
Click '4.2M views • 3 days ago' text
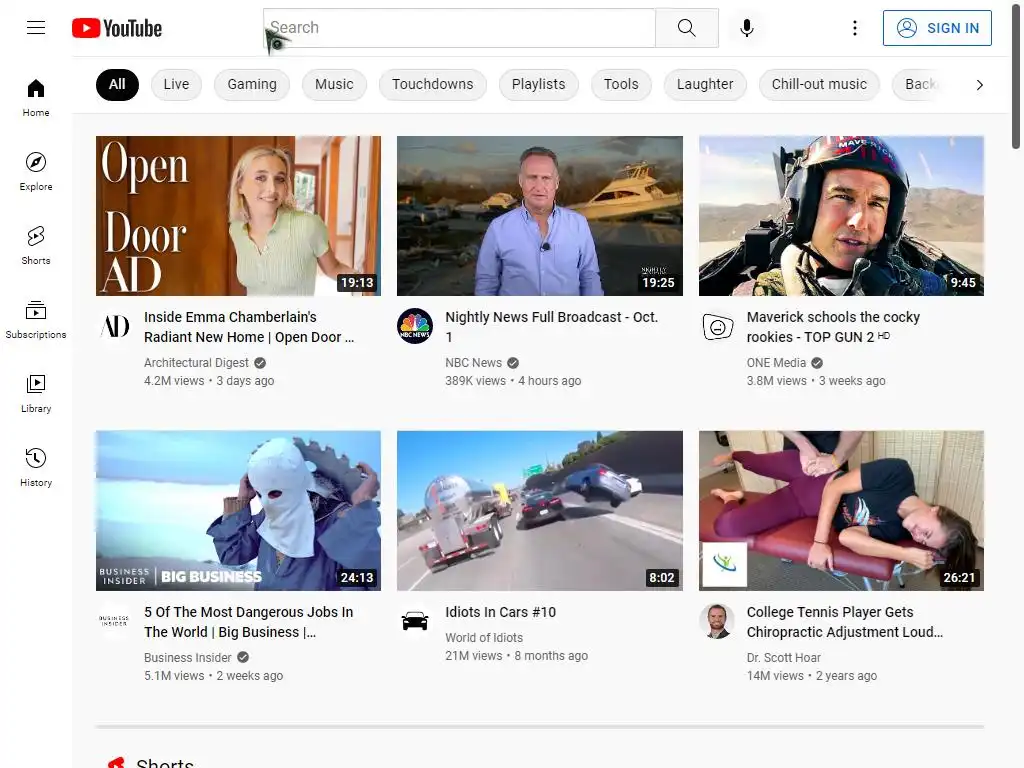pos(209,381)
